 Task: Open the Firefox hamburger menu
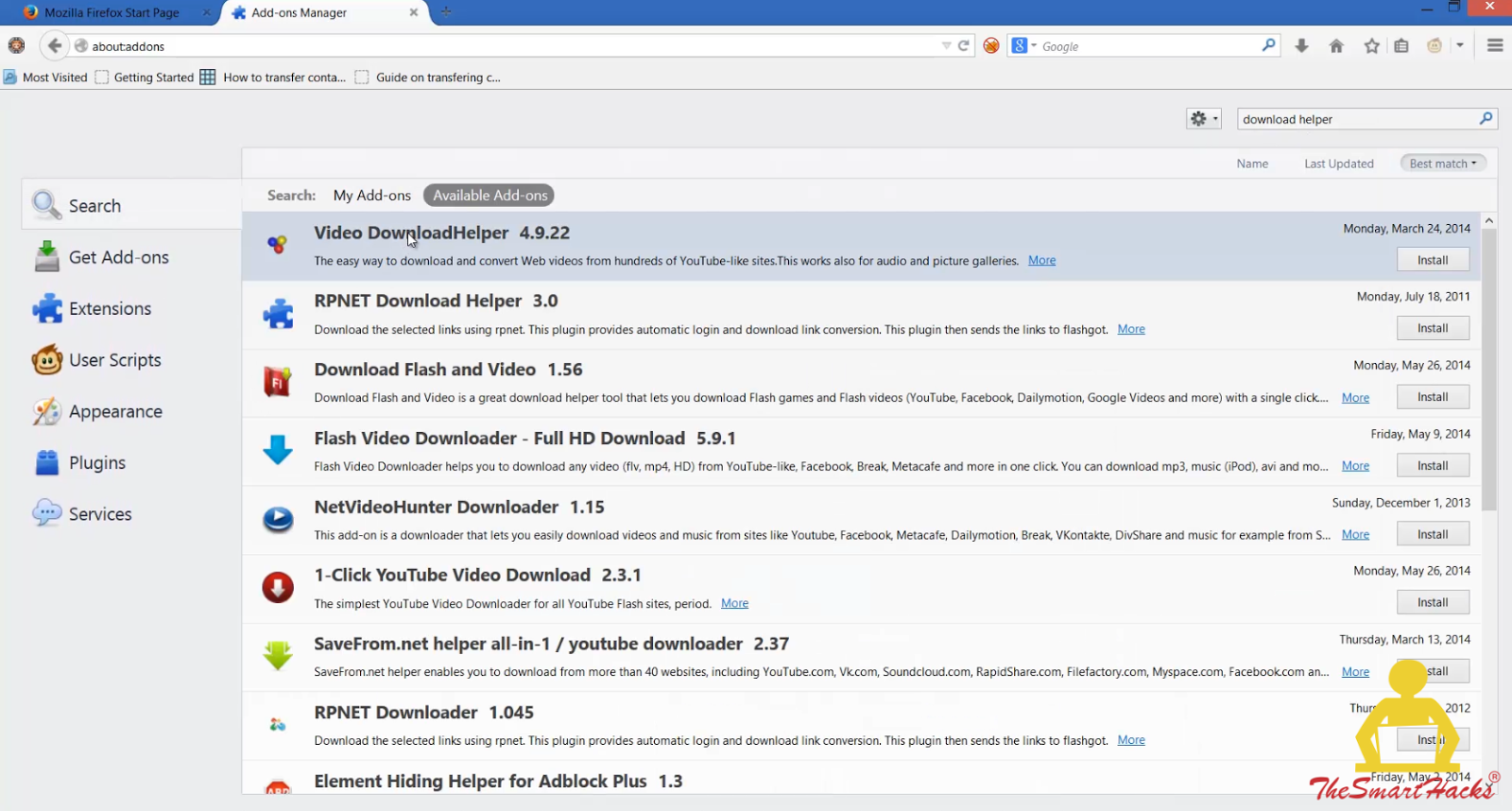point(1495,45)
